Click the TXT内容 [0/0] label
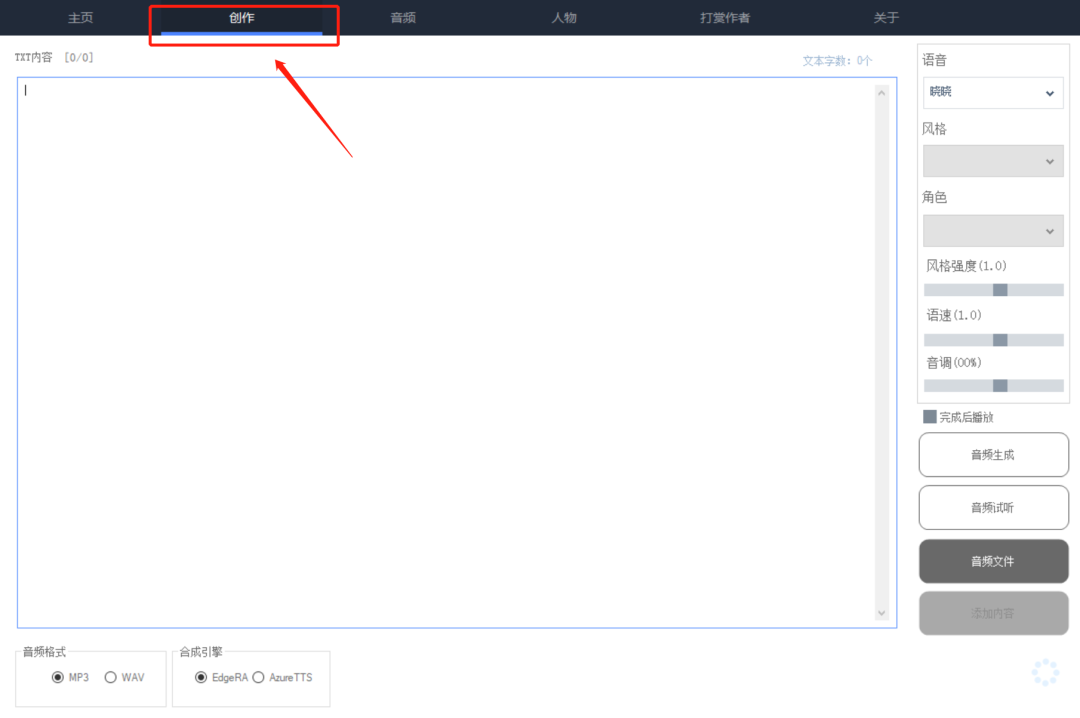 coord(54,57)
